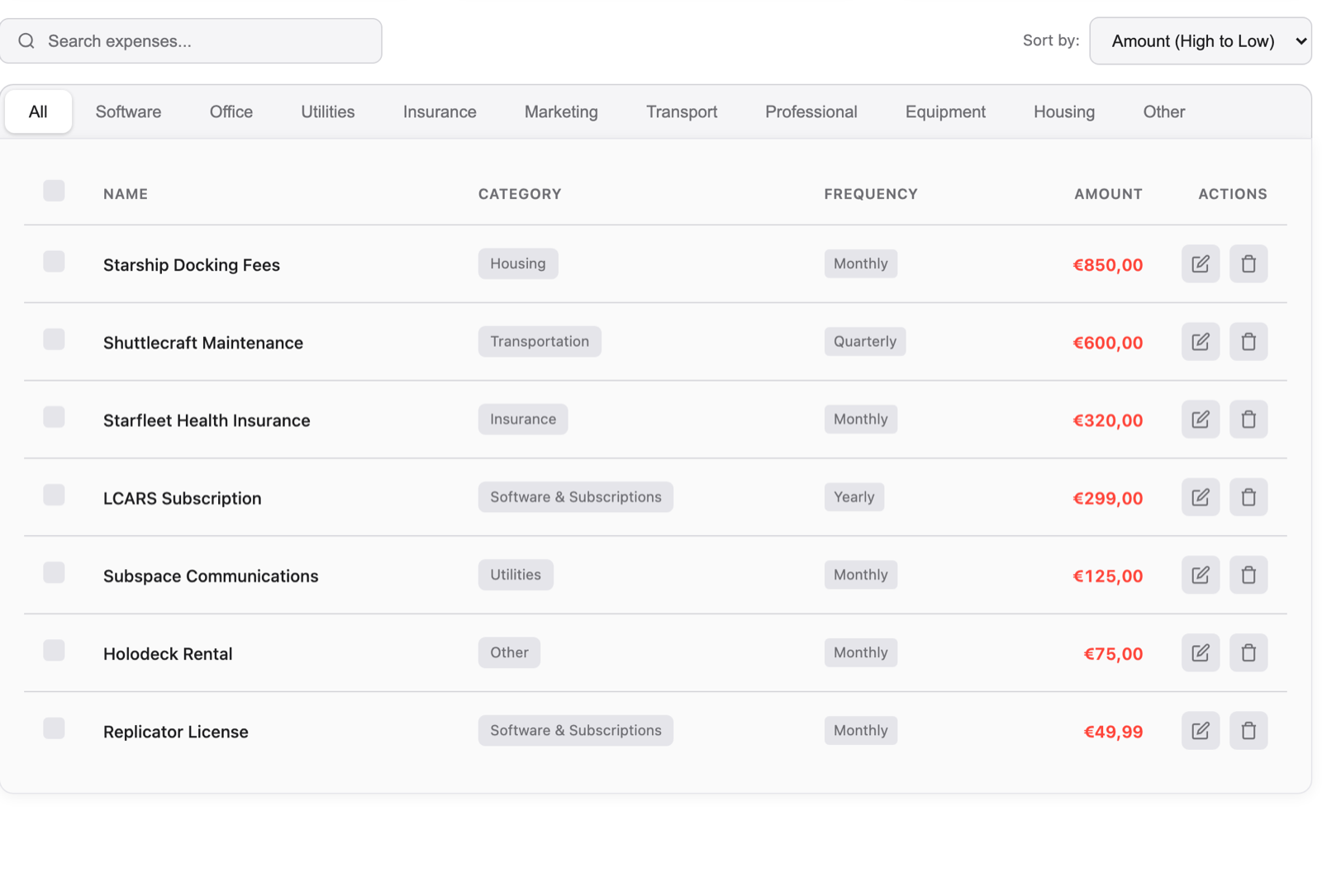Image resolution: width=1322 pixels, height=896 pixels.
Task: Mark the Subspace Communications checkbox
Action: coord(54,572)
